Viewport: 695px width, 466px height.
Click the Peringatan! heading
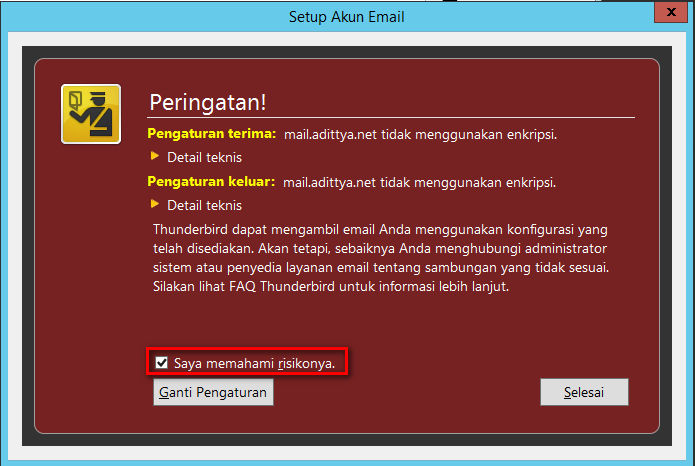click(x=208, y=102)
